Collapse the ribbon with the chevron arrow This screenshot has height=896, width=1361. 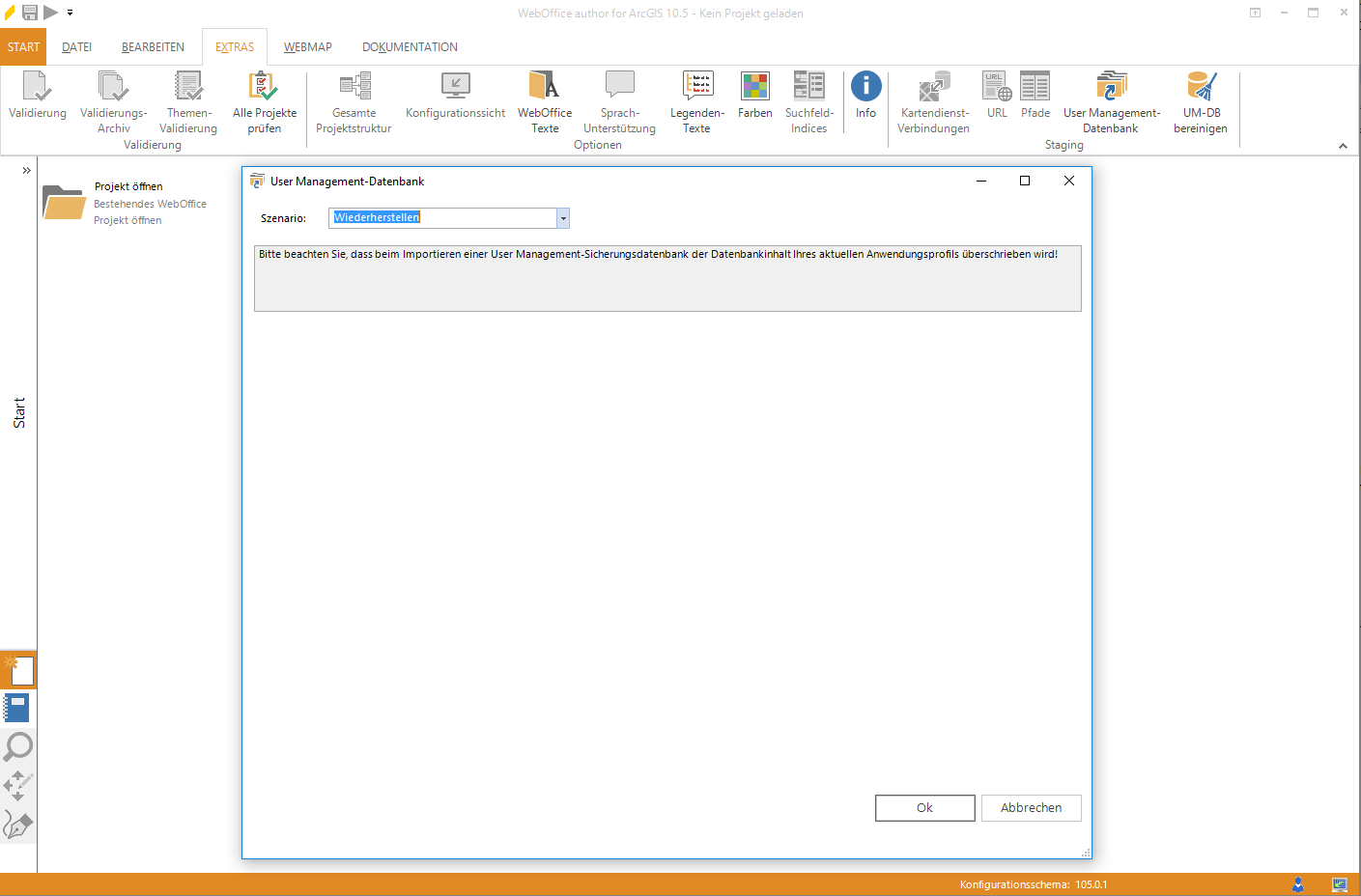click(1343, 146)
